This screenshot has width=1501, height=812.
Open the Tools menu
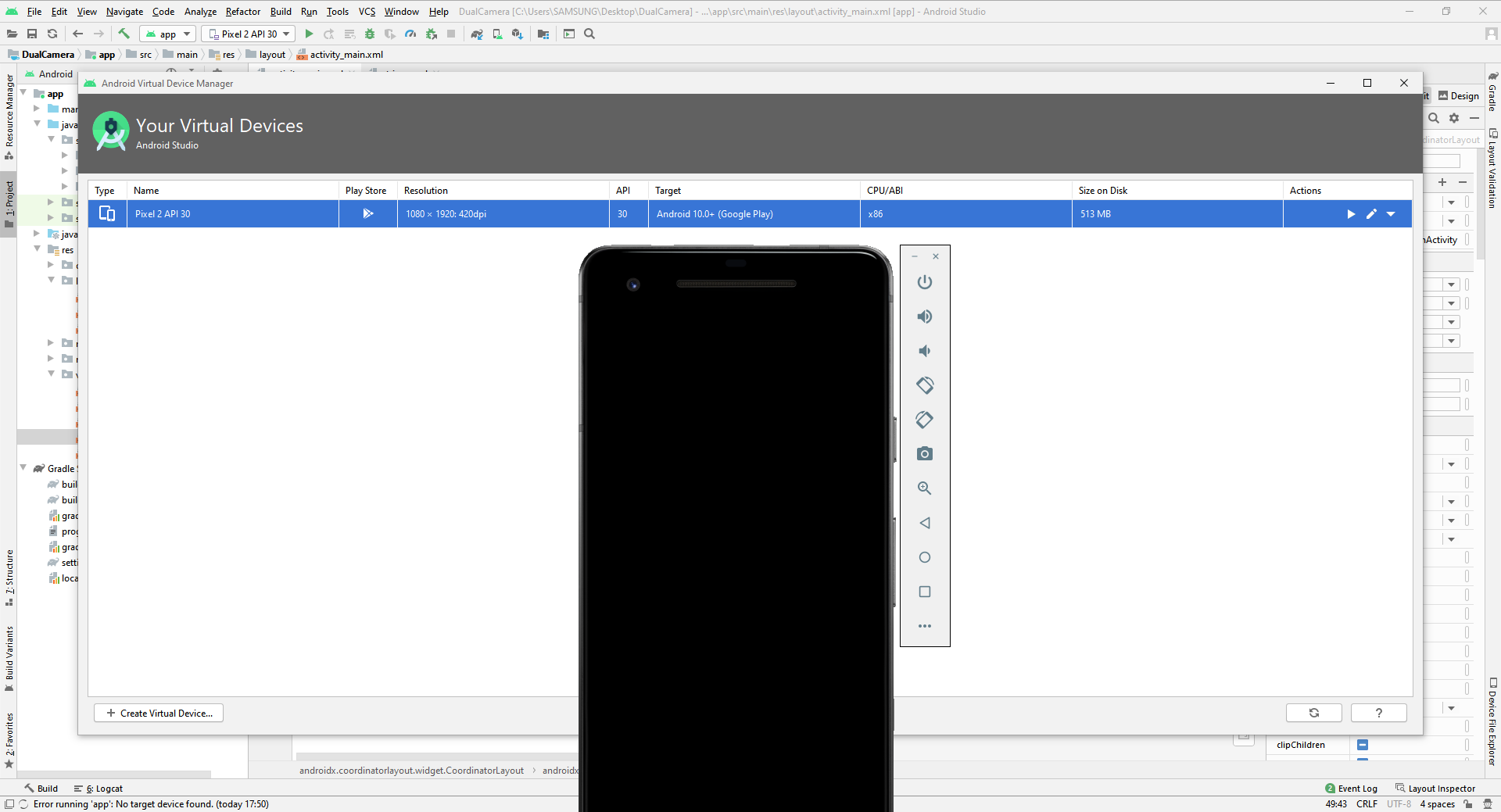click(x=338, y=12)
